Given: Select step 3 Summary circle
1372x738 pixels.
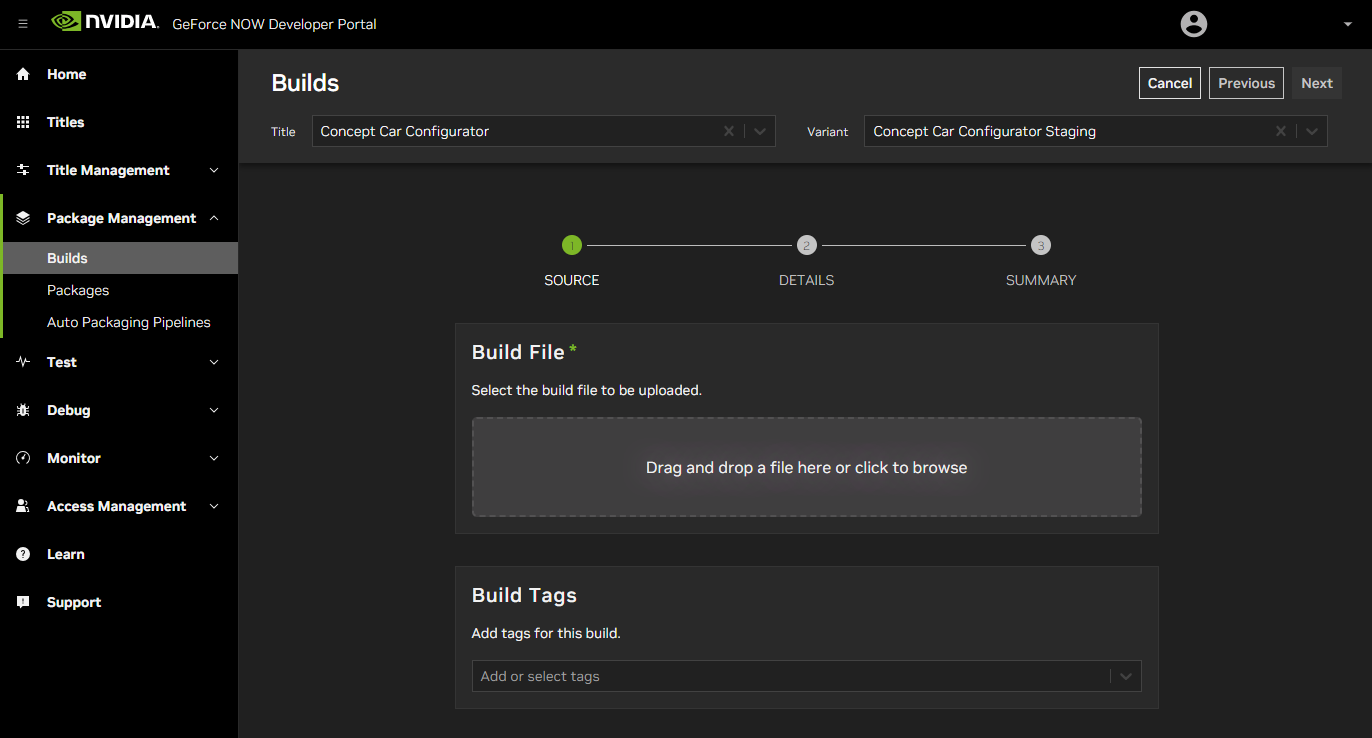Looking at the screenshot, I should click(1041, 245).
